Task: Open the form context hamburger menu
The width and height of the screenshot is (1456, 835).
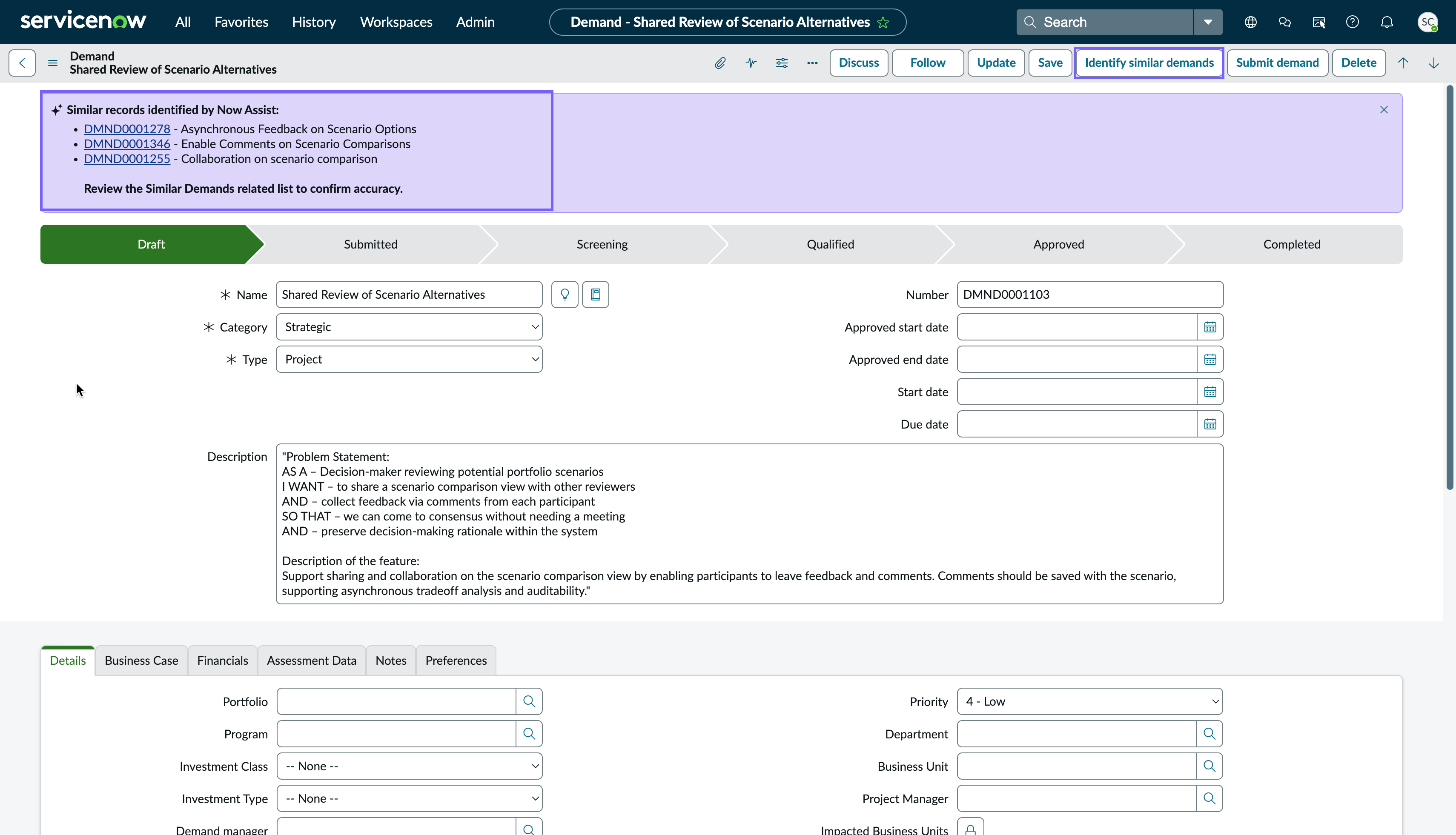Action: pos(53,63)
